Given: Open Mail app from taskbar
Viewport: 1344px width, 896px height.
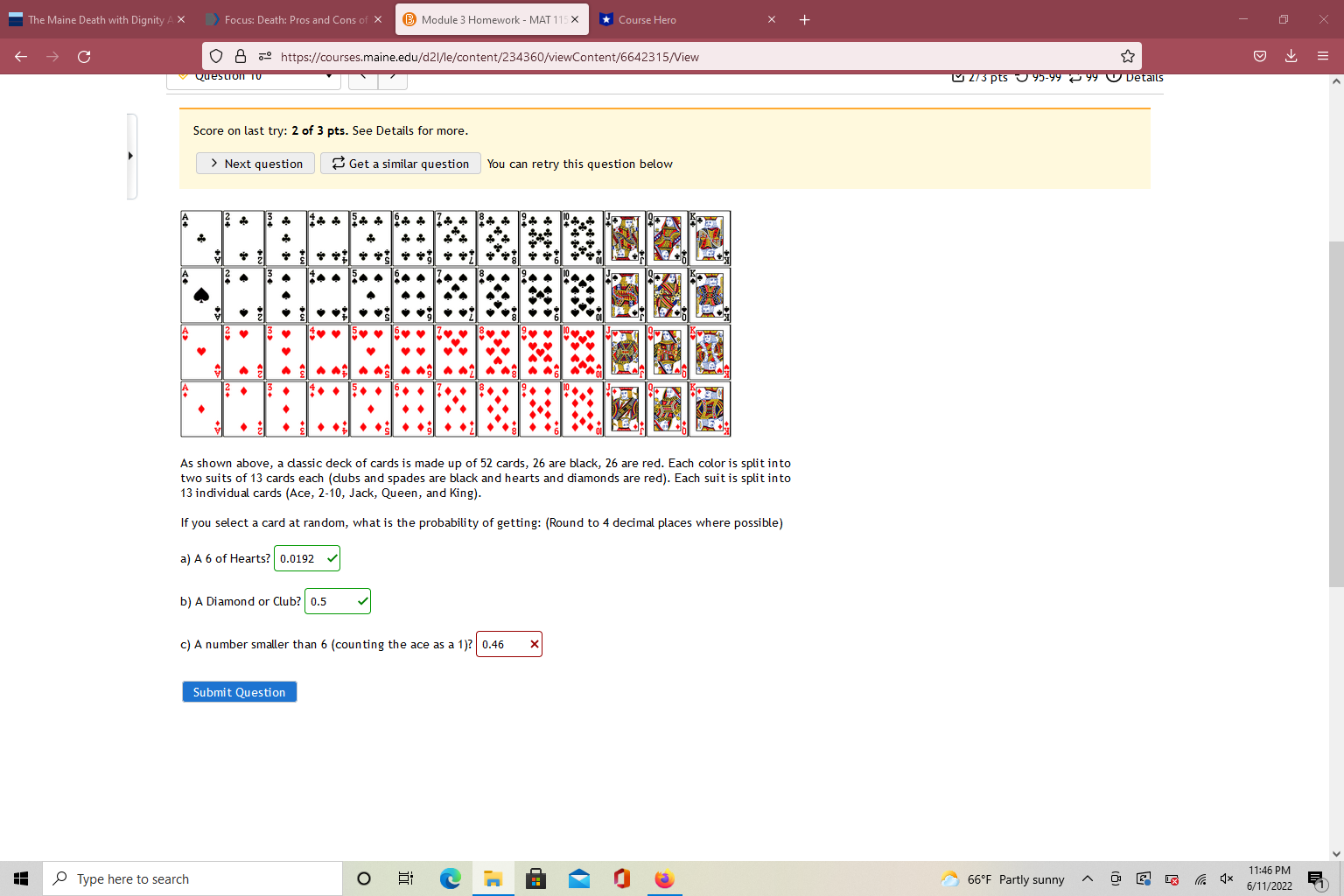Looking at the screenshot, I should coord(579,878).
